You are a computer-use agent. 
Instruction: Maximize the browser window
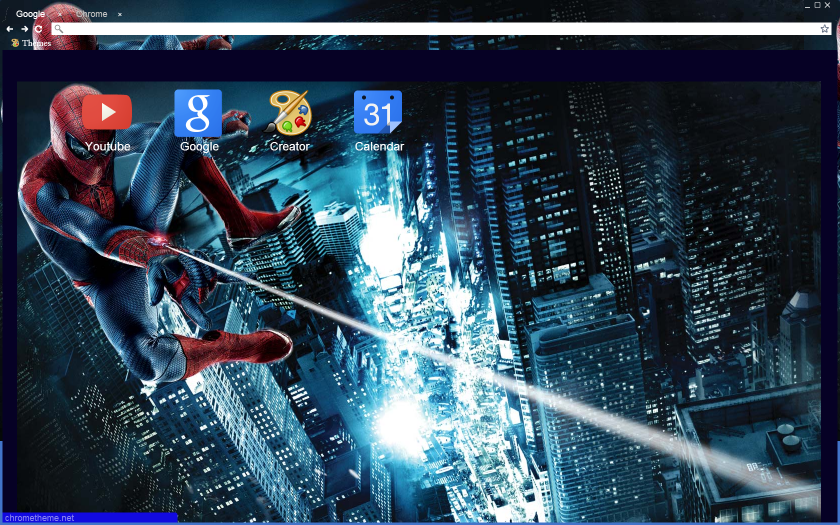click(818, 5)
